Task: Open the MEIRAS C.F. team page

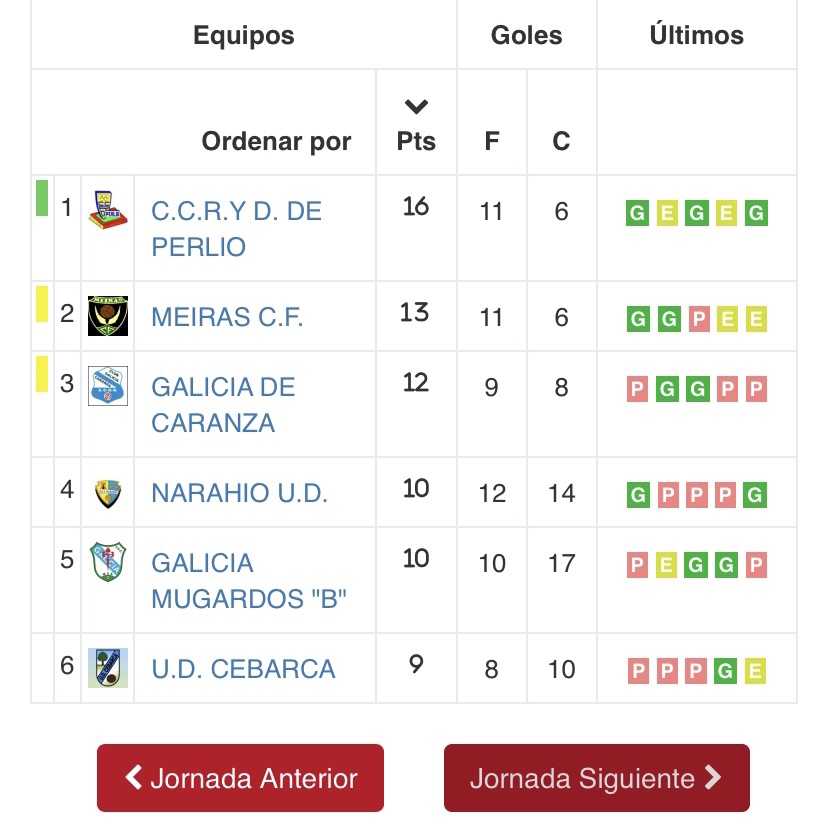Action: point(227,317)
